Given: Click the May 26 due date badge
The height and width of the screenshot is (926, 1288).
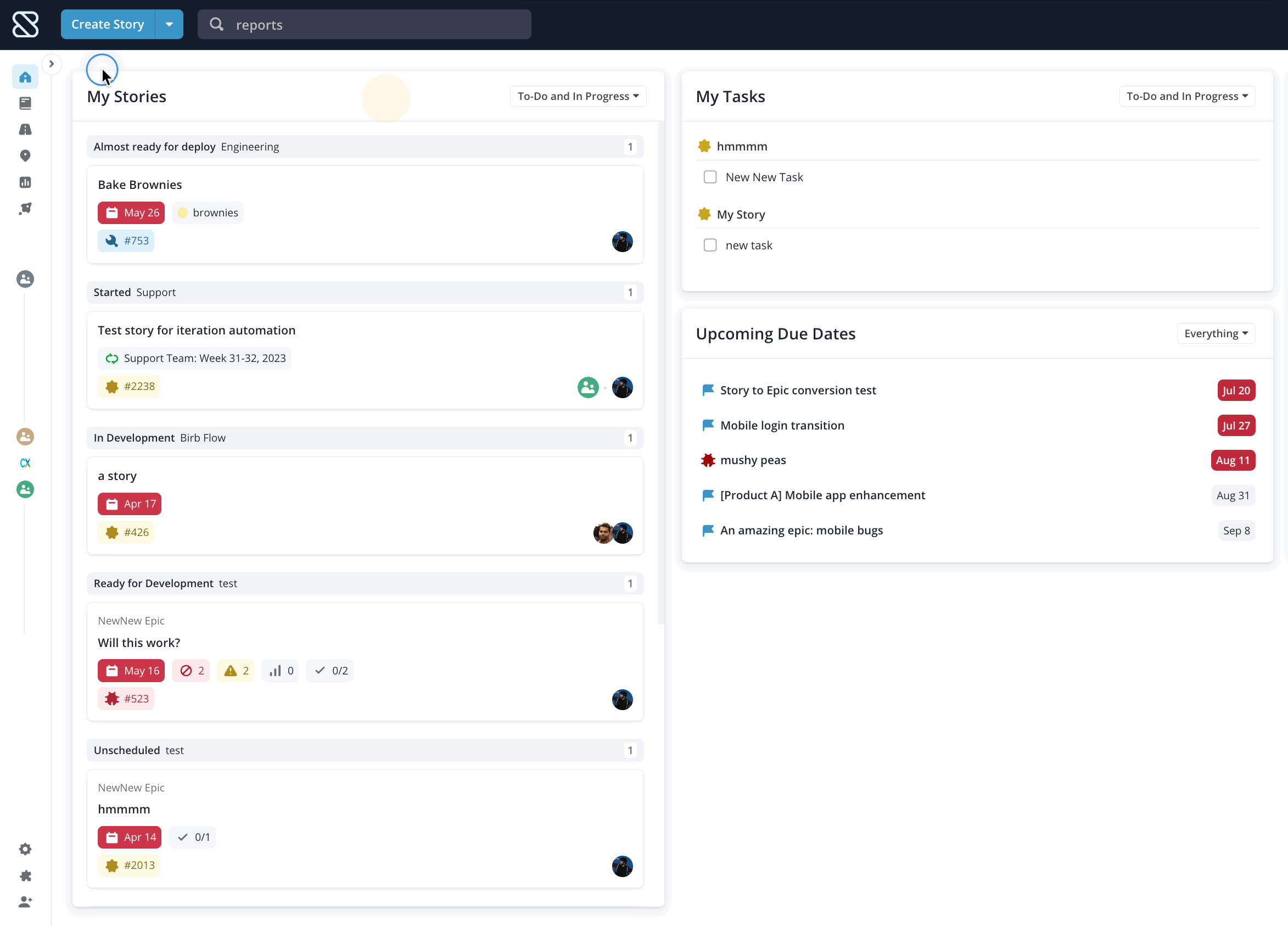Looking at the screenshot, I should (131, 213).
